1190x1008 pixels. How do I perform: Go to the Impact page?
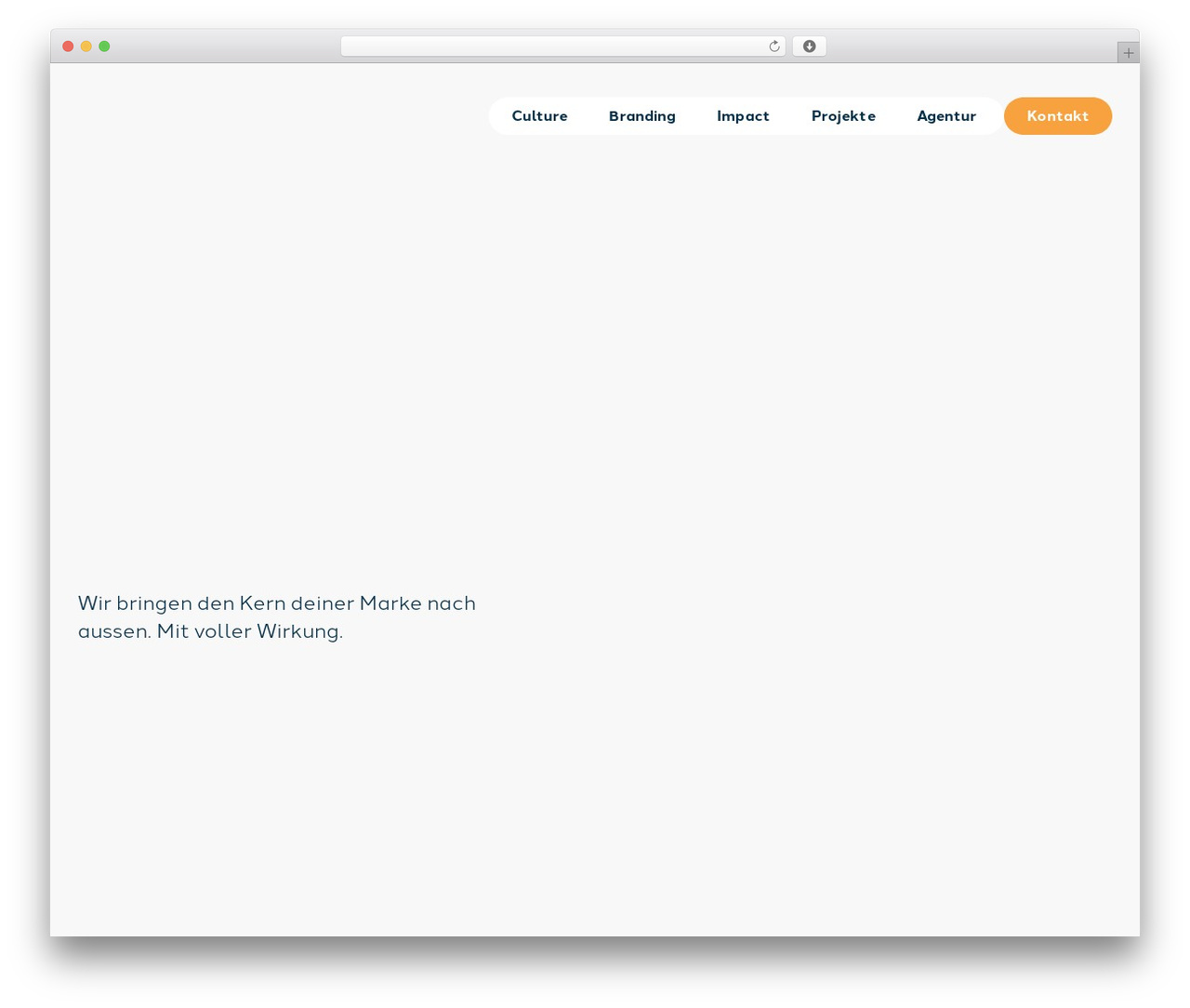click(x=743, y=116)
